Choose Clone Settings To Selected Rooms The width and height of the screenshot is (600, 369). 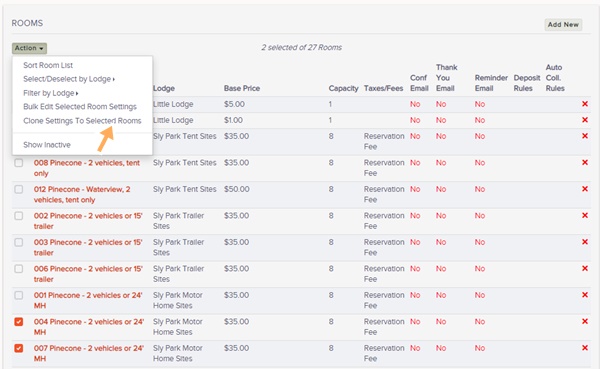click(x=82, y=121)
